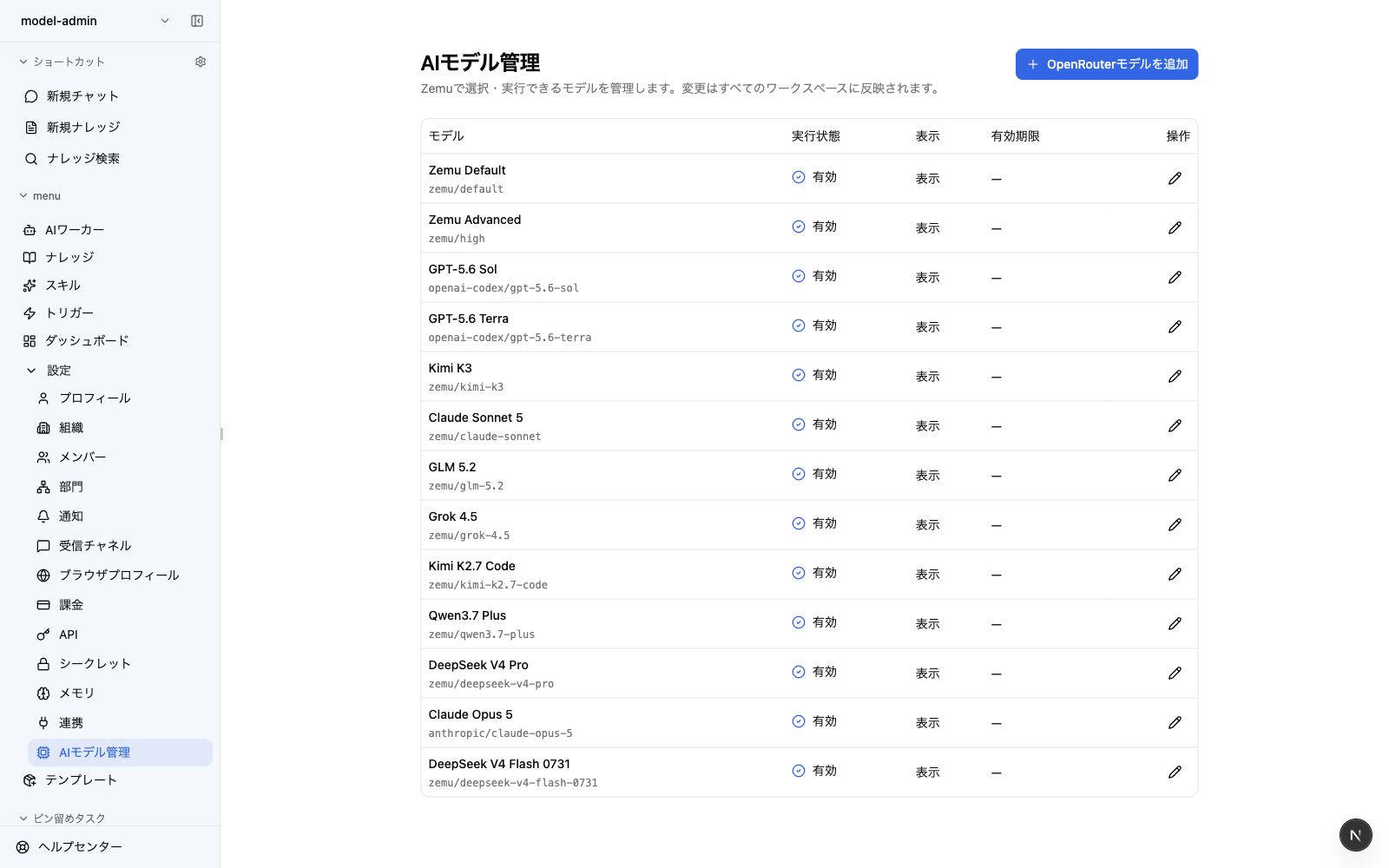Screen dimensions: 1389x868
Task: Click the モデル column header
Action: (446, 136)
